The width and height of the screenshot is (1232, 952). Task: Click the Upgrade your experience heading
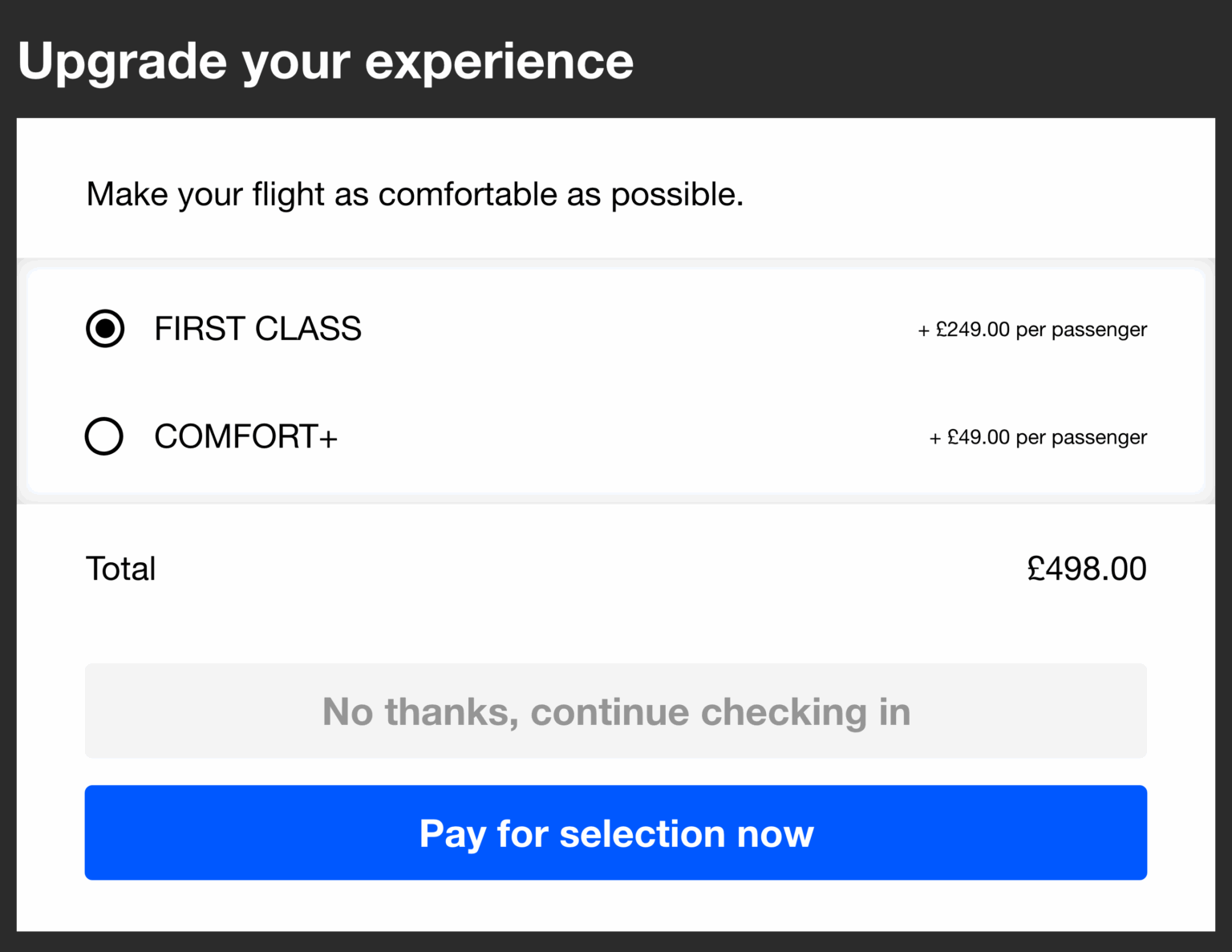pos(326,61)
